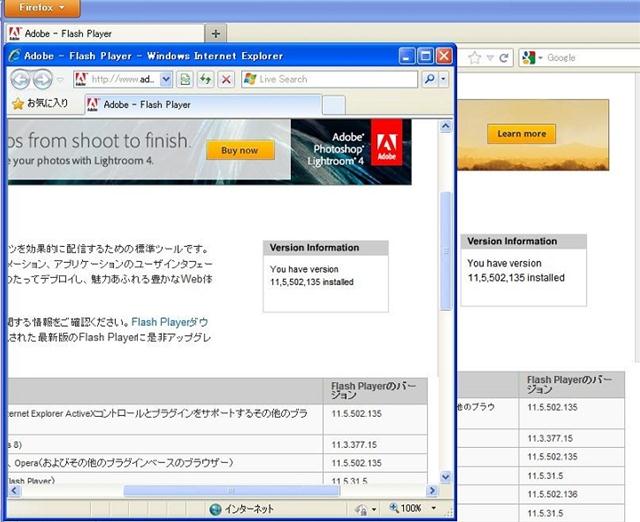
Task: Select the Firefox tab Adobe - Flash Player
Action: (105, 33)
